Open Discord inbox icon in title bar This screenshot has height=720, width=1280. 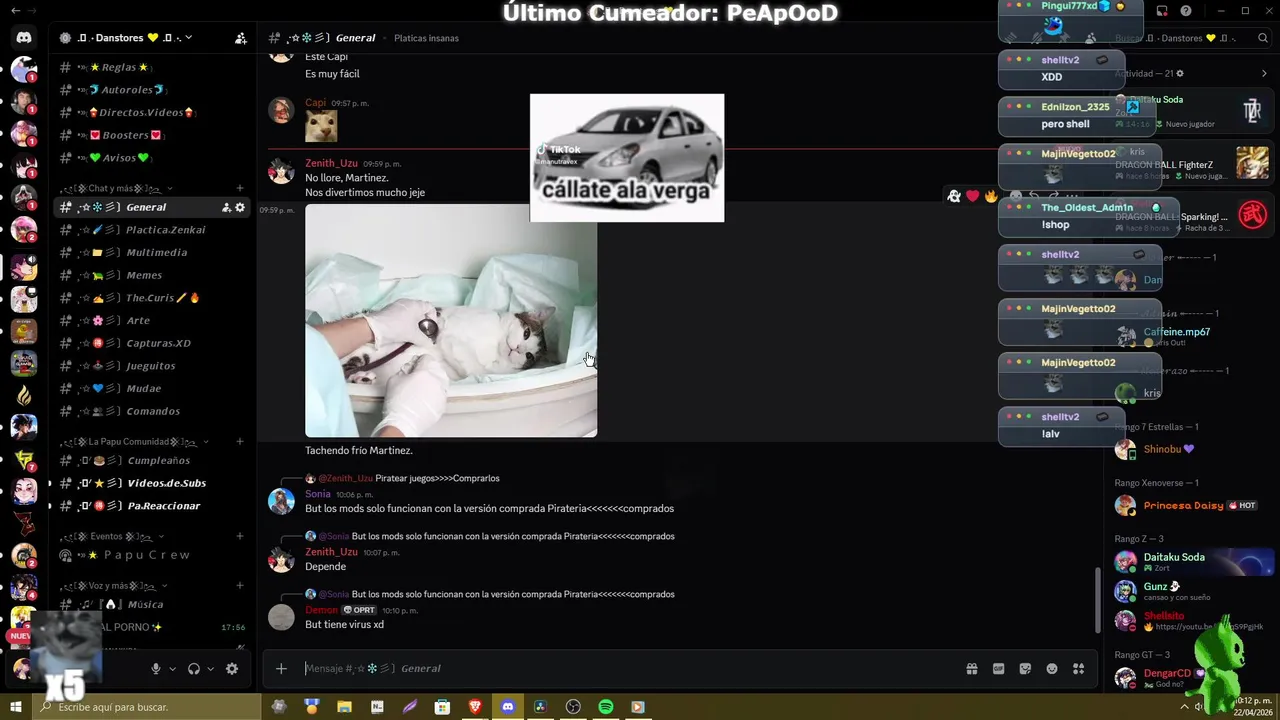pyautogui.click(x=1162, y=11)
